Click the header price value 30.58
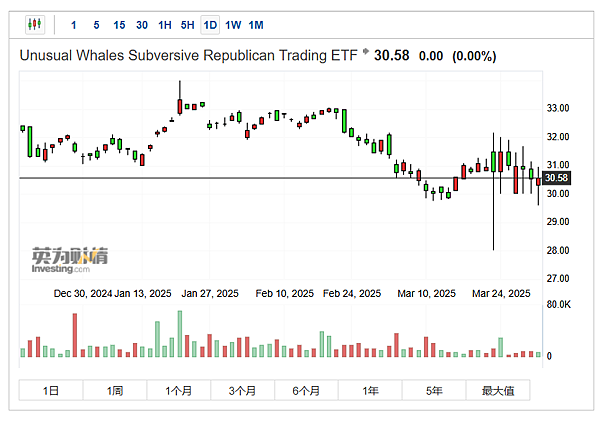Screen dimensions: 600x422 [391, 55]
